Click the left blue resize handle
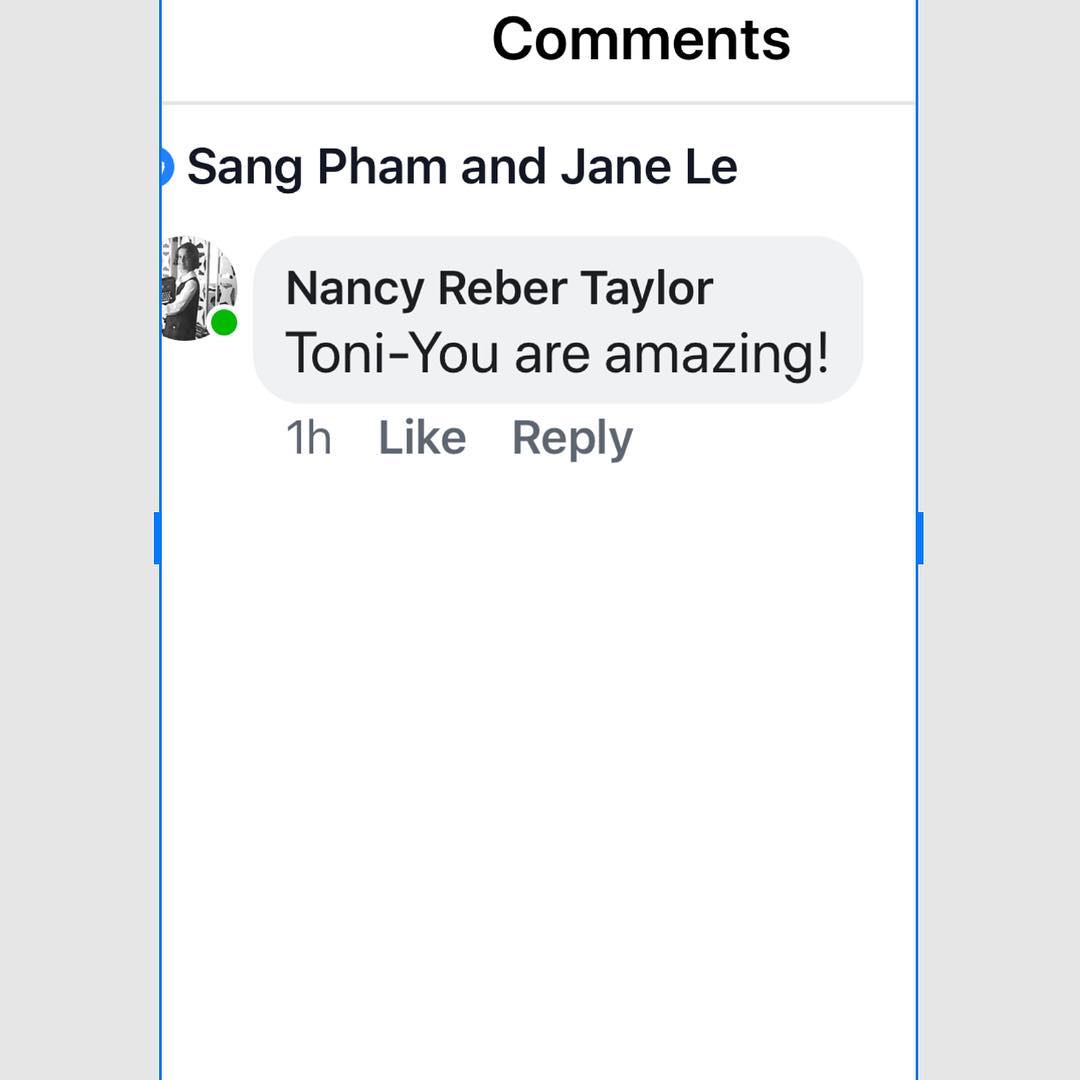 [157, 538]
